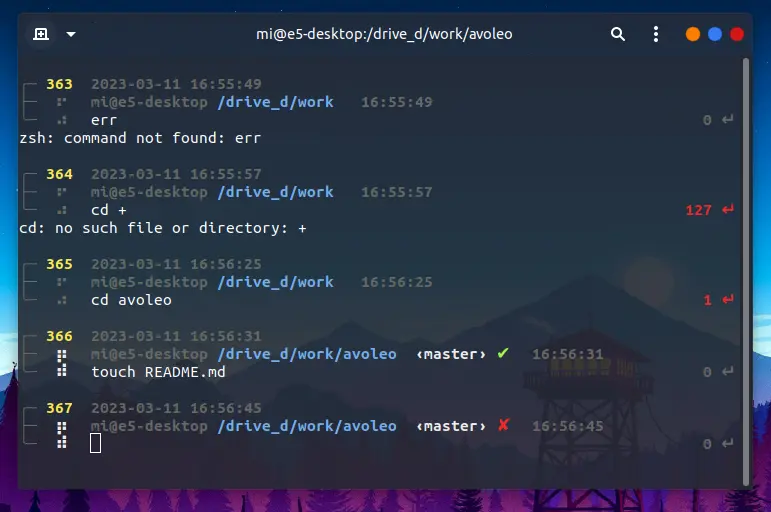
Task: Click mi@e5-desktop in prompt 367
Action: (x=149, y=426)
